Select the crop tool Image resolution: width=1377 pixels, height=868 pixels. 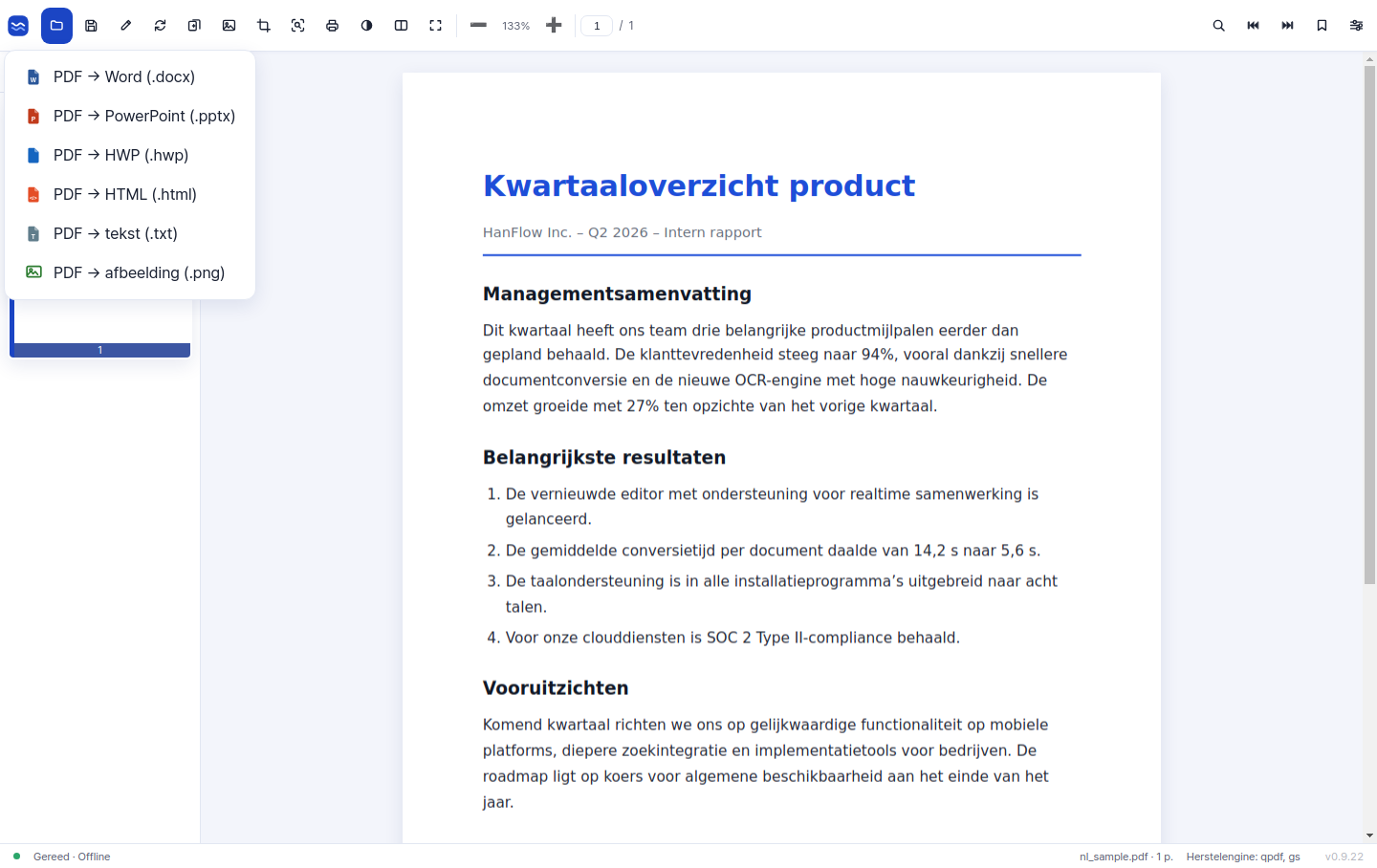click(264, 26)
